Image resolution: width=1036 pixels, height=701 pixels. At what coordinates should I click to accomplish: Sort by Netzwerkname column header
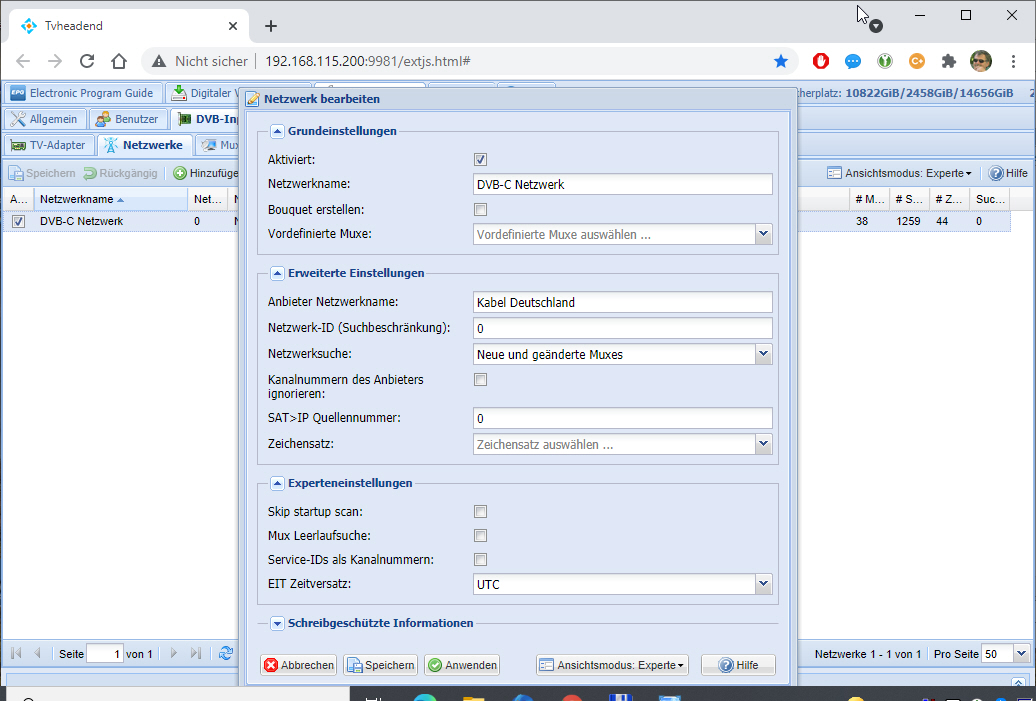(x=110, y=200)
